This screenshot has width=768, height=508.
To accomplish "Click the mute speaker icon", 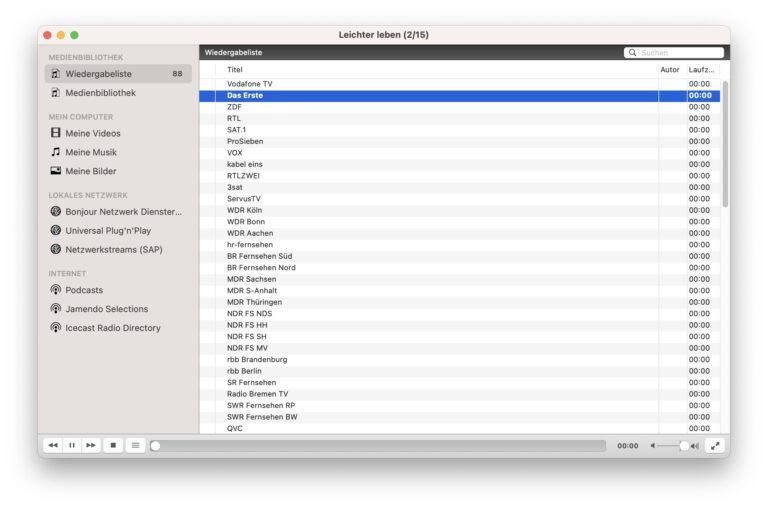I will coord(652,446).
